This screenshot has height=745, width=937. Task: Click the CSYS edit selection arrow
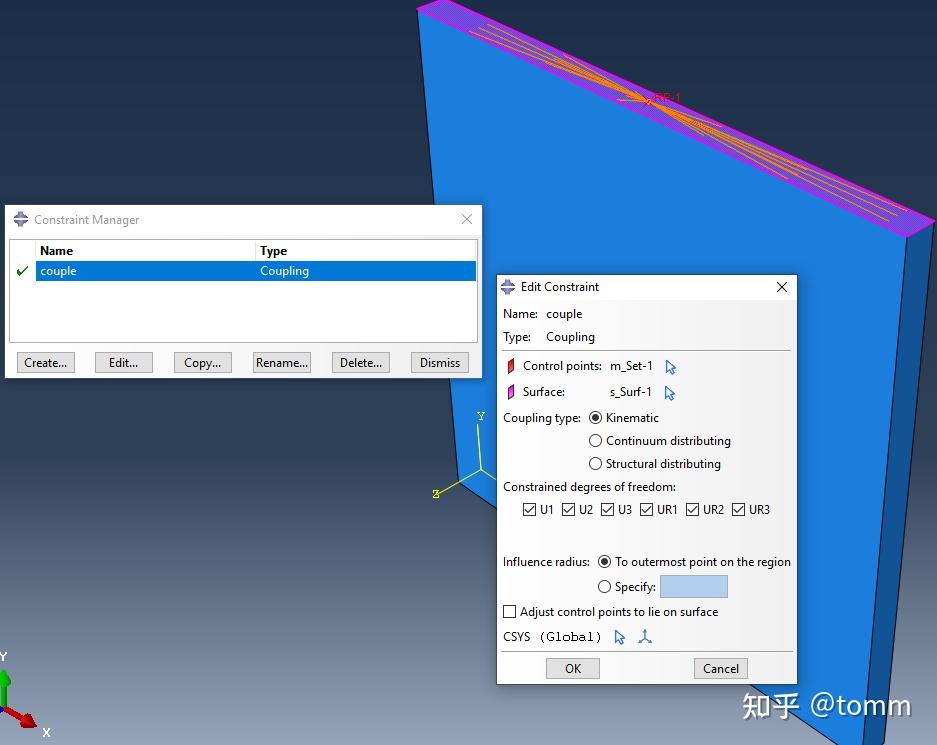tap(619, 637)
